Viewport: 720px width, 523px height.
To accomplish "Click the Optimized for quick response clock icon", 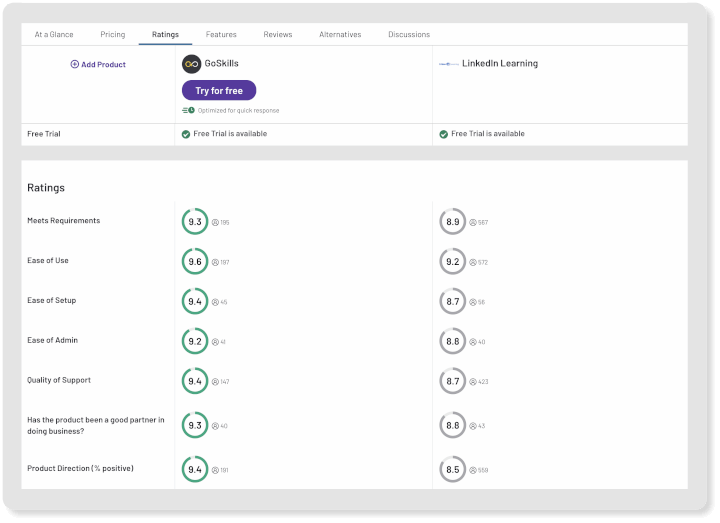I will click(188, 110).
